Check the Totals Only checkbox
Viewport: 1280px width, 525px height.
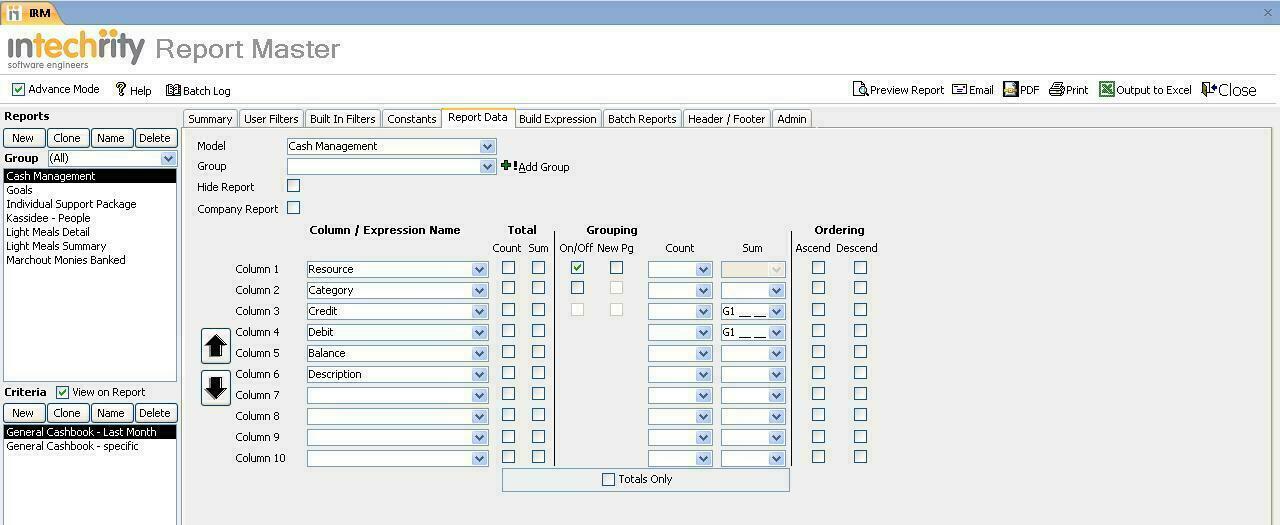point(608,480)
